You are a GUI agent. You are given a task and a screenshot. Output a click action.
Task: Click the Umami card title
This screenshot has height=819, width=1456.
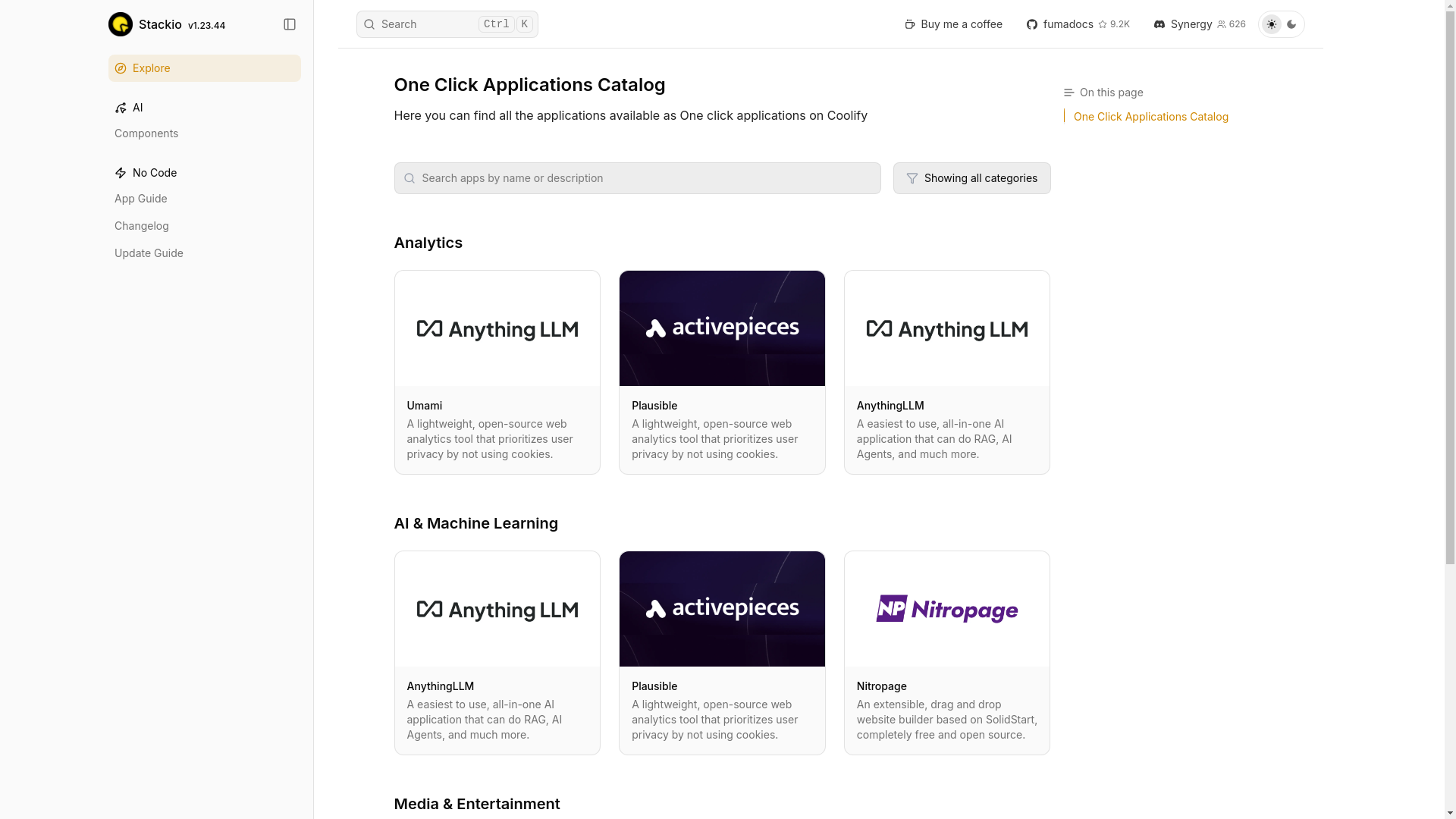(x=425, y=406)
